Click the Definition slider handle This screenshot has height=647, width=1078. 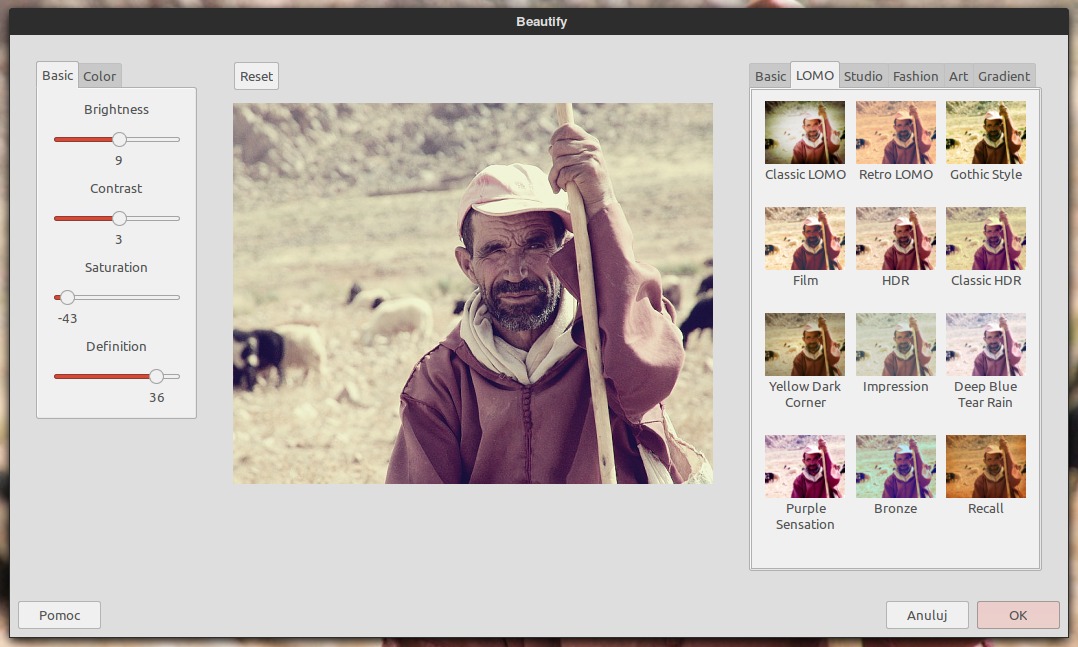click(157, 377)
